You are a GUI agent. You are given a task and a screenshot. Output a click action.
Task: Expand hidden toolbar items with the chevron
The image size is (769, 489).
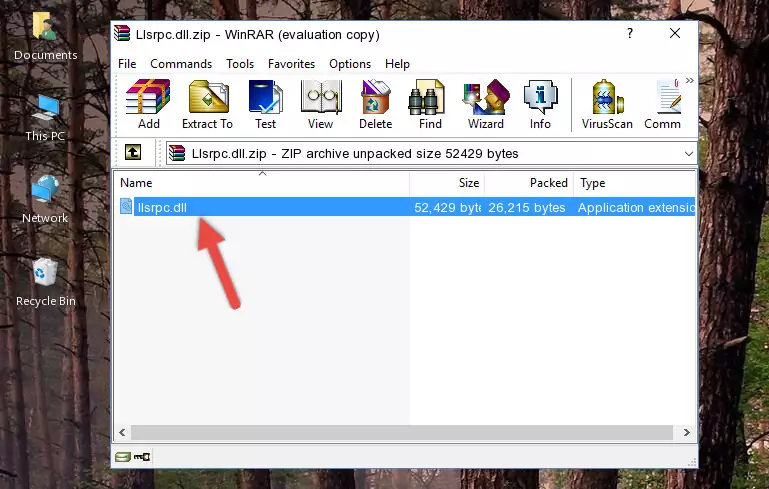(x=690, y=80)
